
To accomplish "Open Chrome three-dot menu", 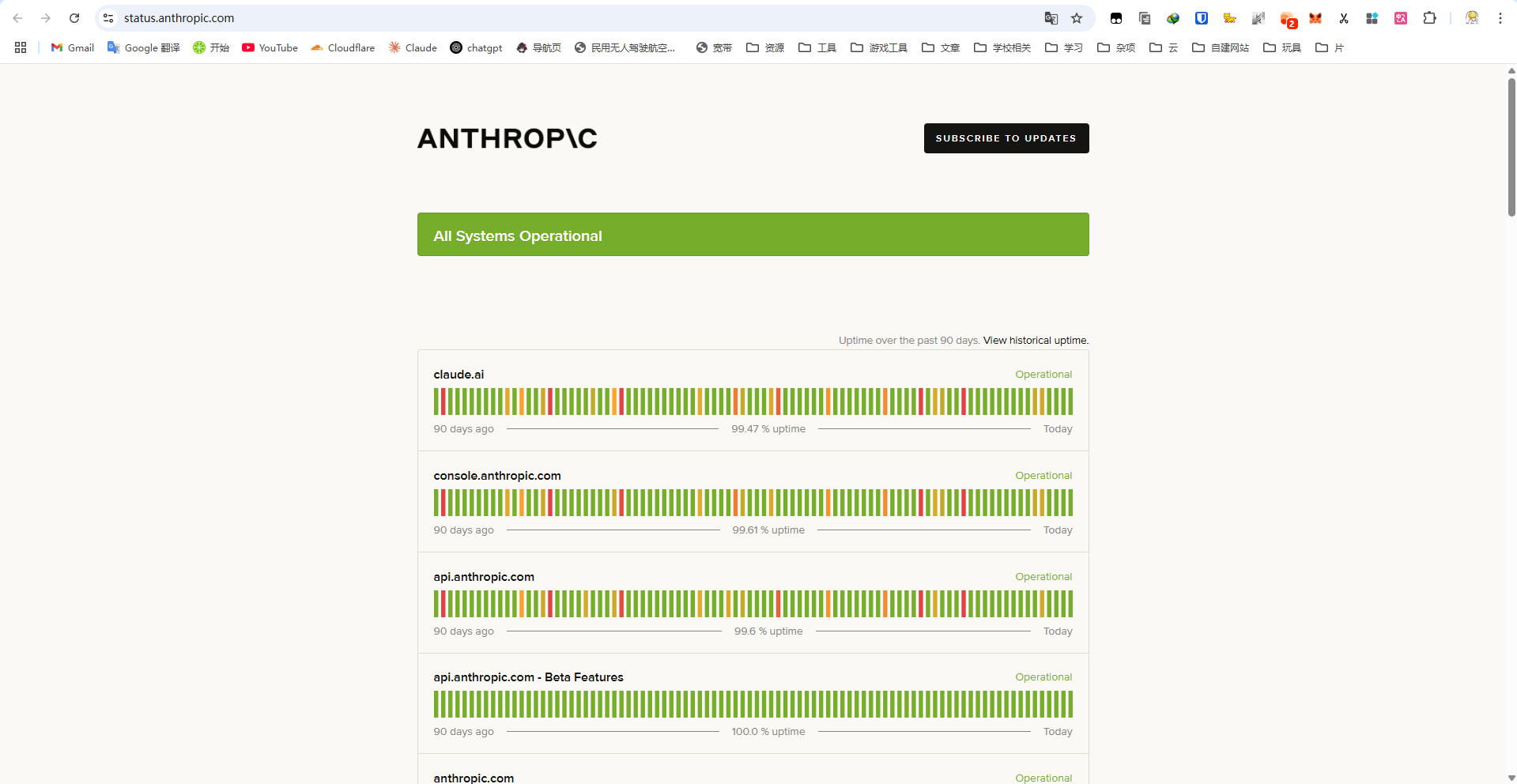I will coord(1500,18).
